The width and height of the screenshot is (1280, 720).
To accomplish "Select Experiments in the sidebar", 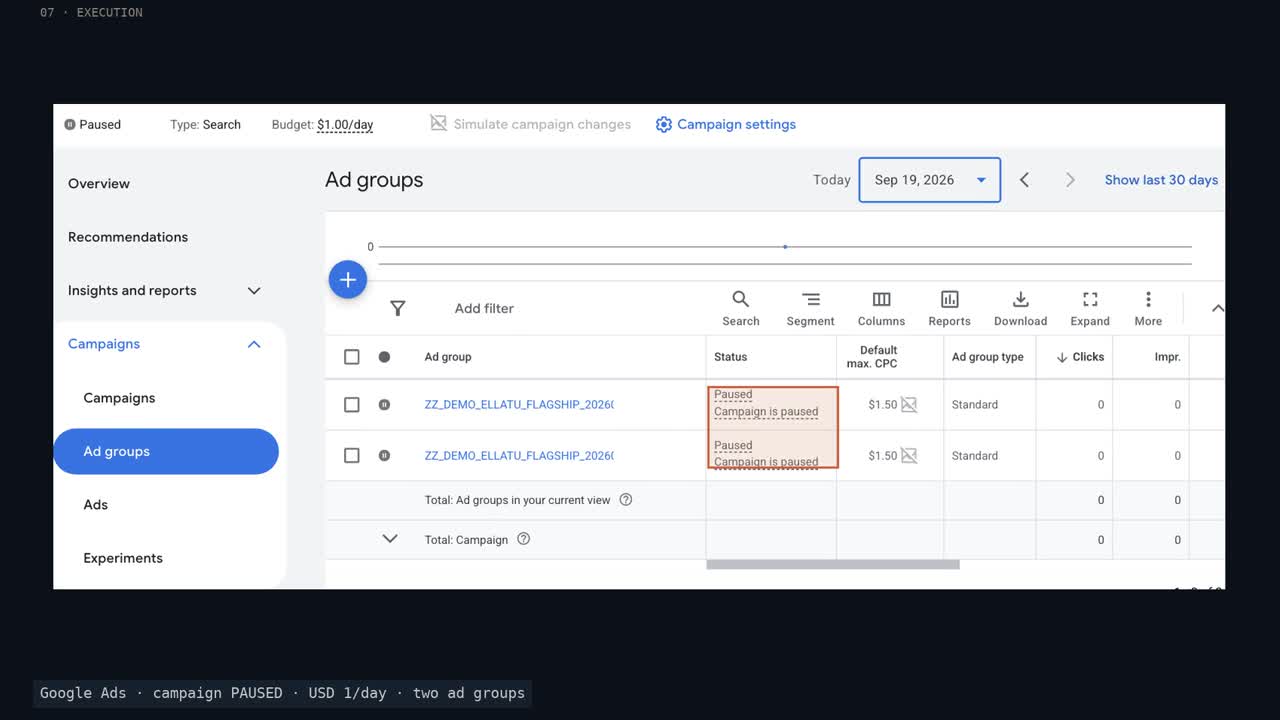I will click(x=123, y=558).
